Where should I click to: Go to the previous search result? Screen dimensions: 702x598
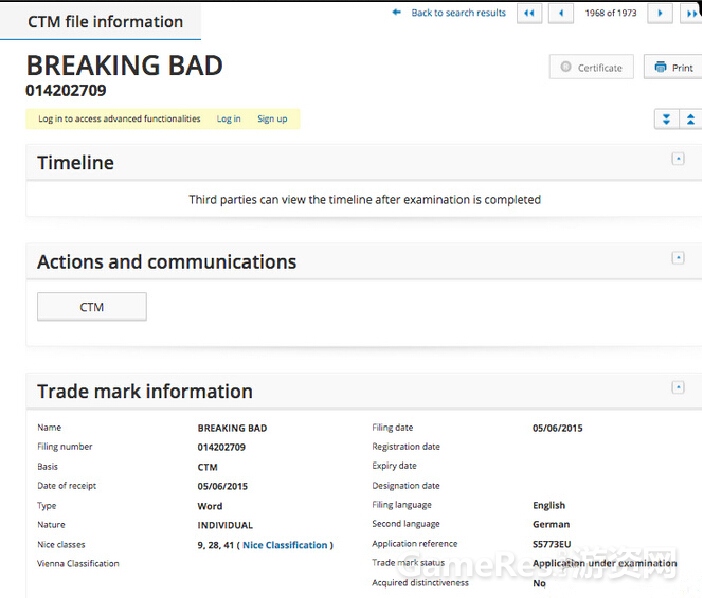(x=561, y=13)
